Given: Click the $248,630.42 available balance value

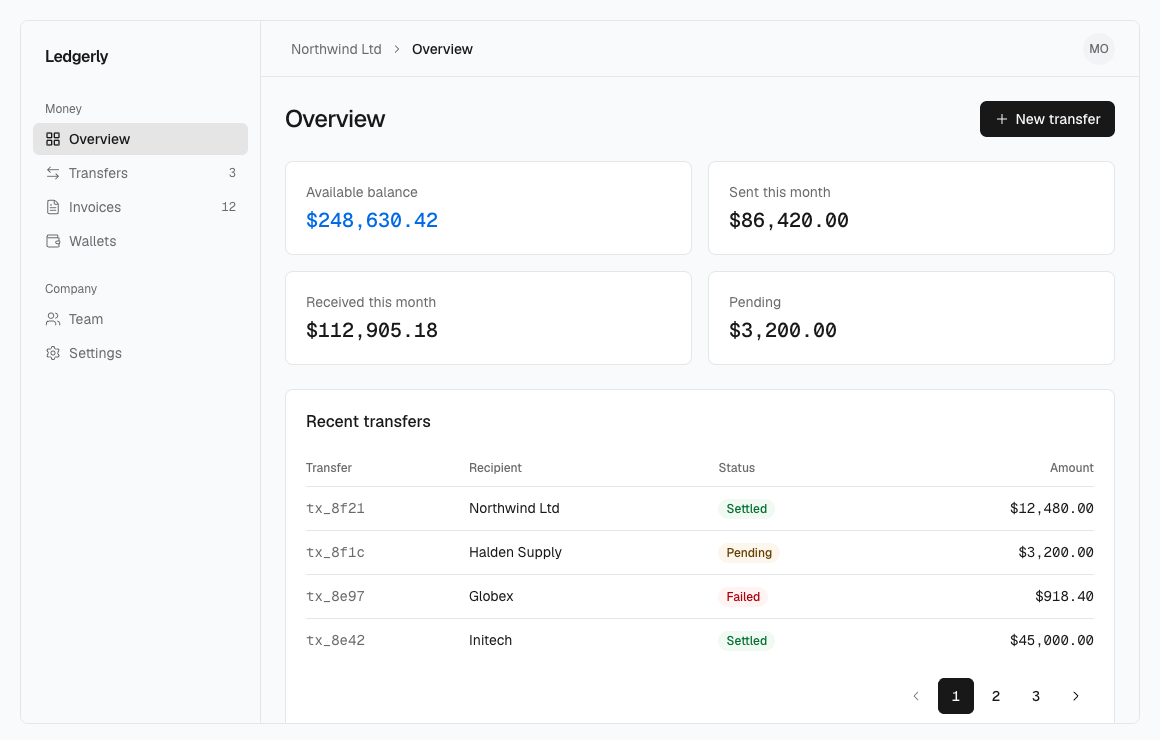Looking at the screenshot, I should (x=372, y=221).
